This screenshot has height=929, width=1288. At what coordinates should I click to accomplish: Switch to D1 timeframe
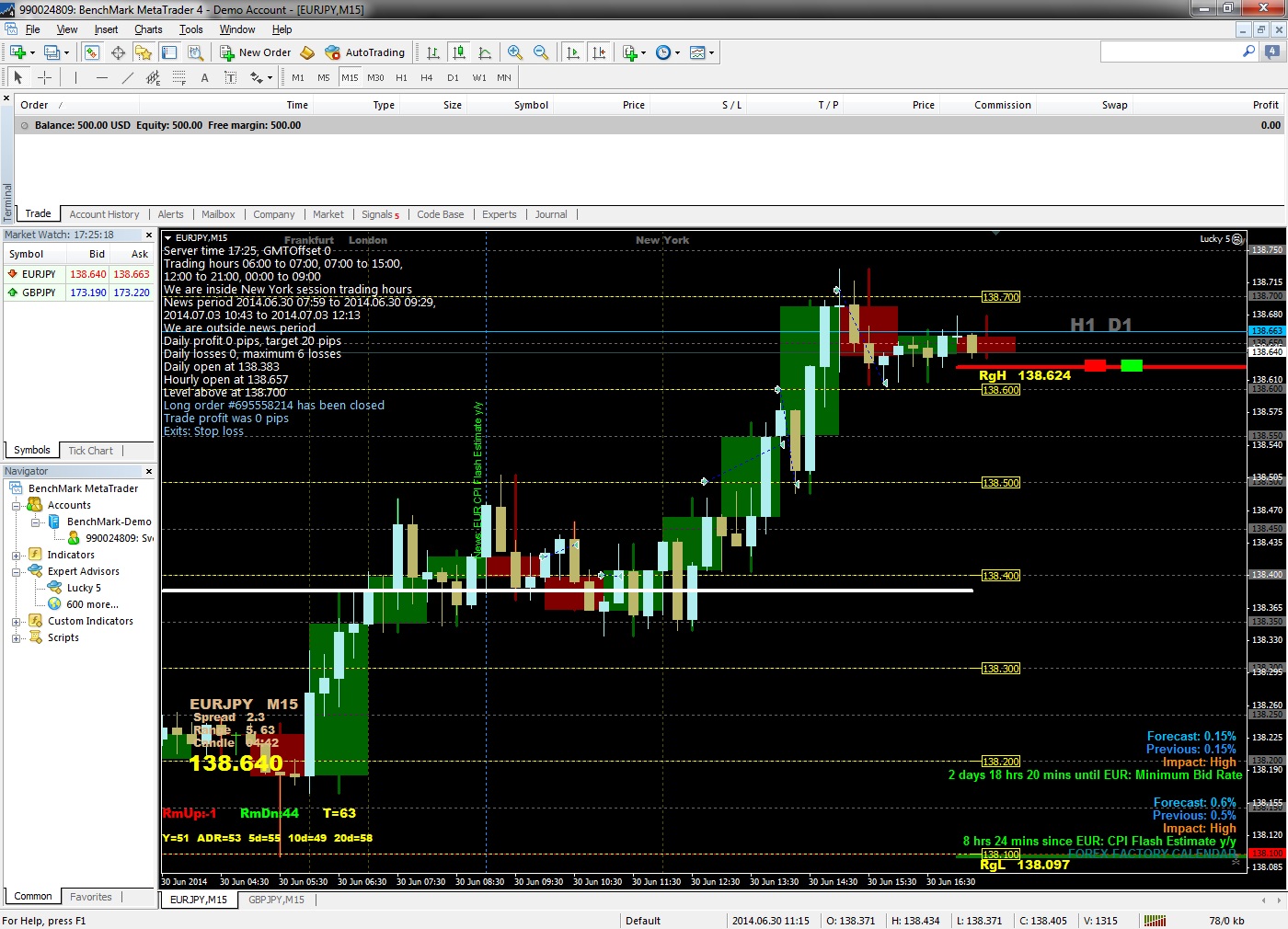tap(453, 77)
